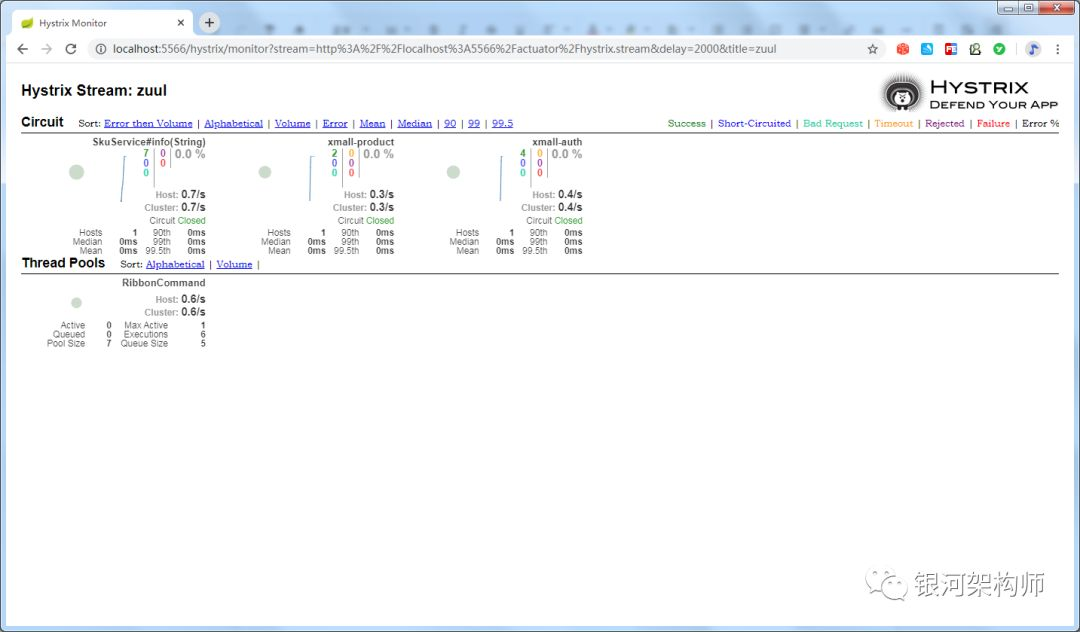Click the browser forward arrow
The width and height of the screenshot is (1080, 632).
[46, 49]
